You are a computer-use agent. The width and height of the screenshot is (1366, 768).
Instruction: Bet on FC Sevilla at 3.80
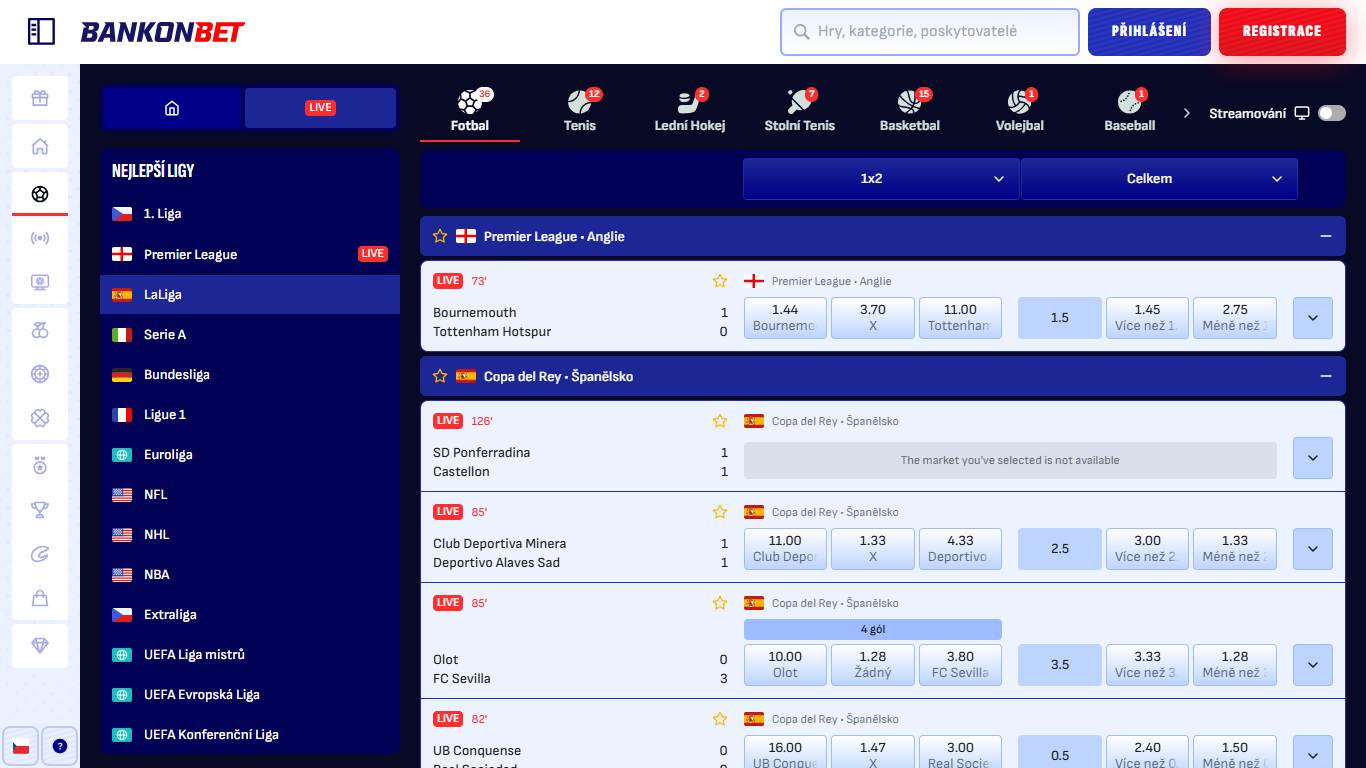pos(960,665)
